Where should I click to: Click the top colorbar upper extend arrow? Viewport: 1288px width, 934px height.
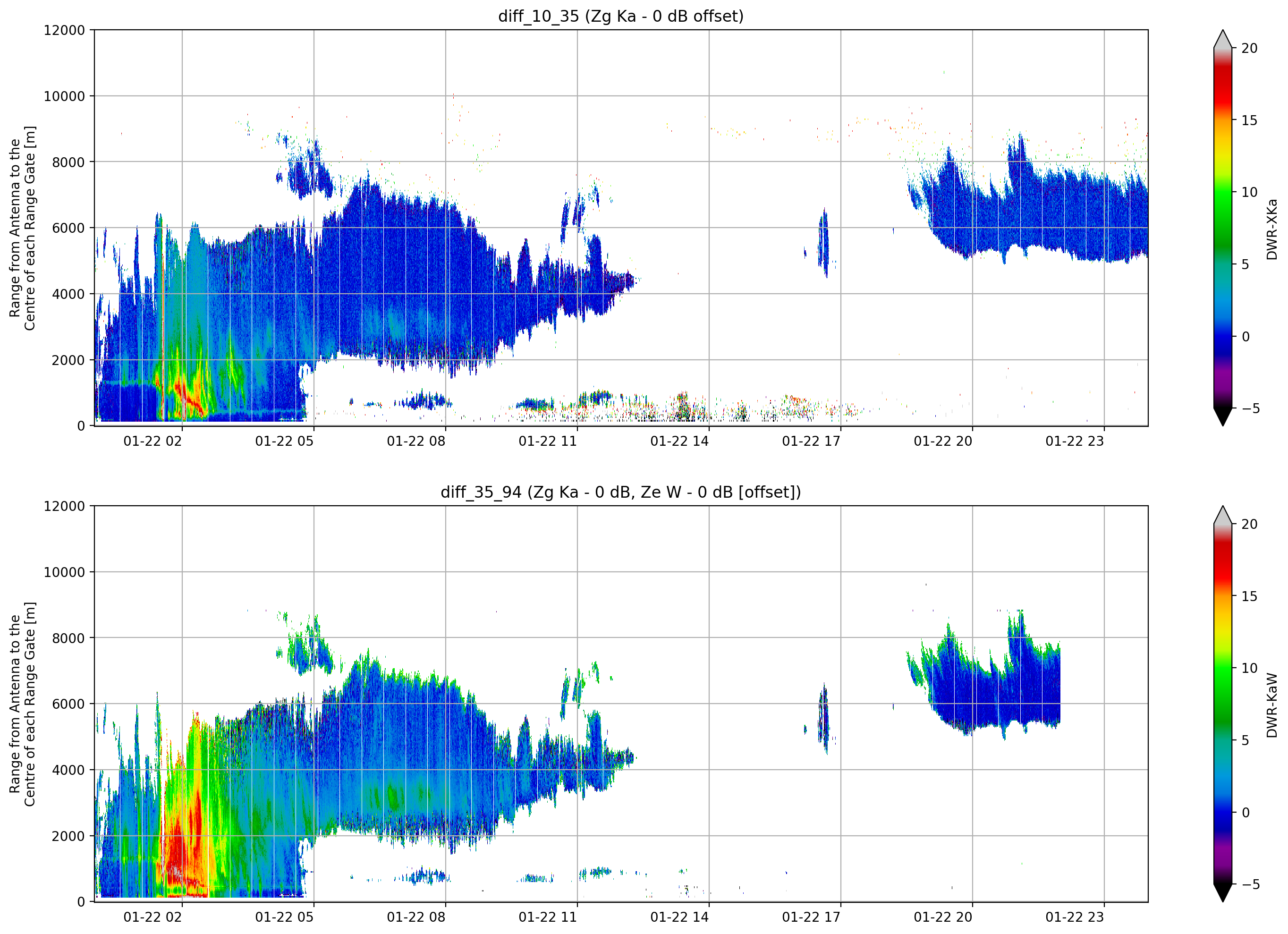coord(1223,39)
